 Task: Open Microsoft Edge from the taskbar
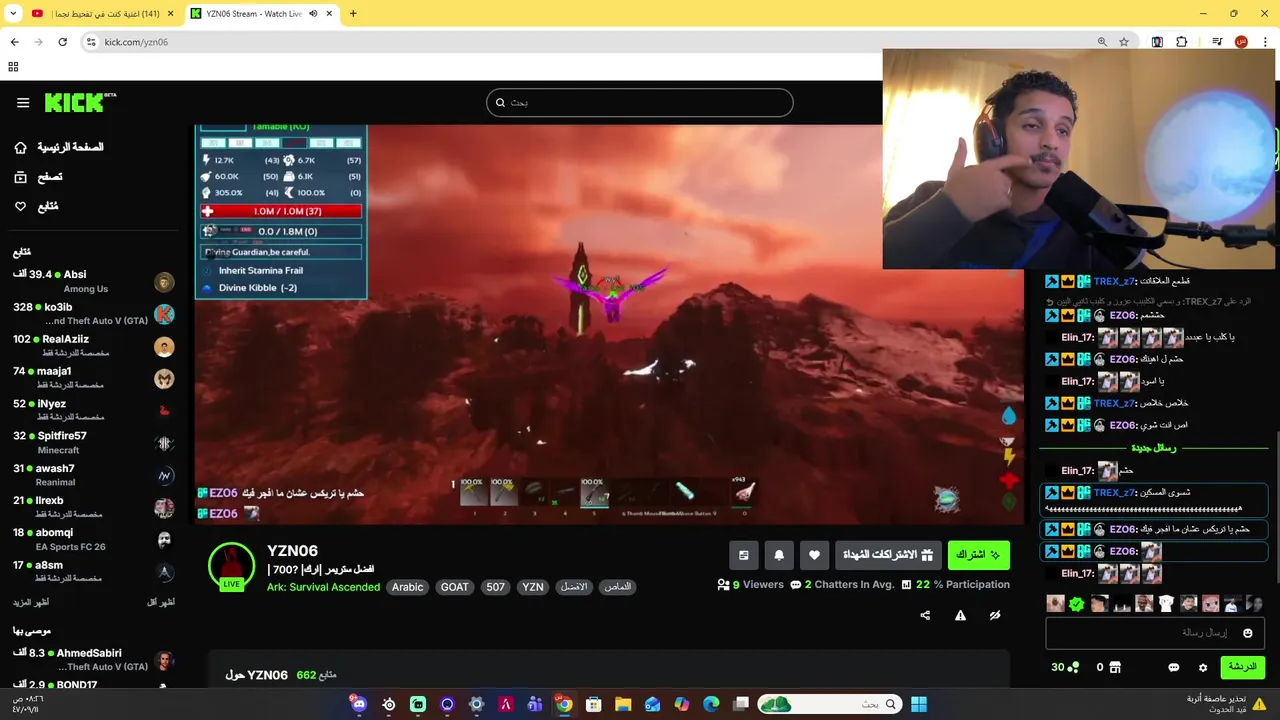(x=711, y=704)
